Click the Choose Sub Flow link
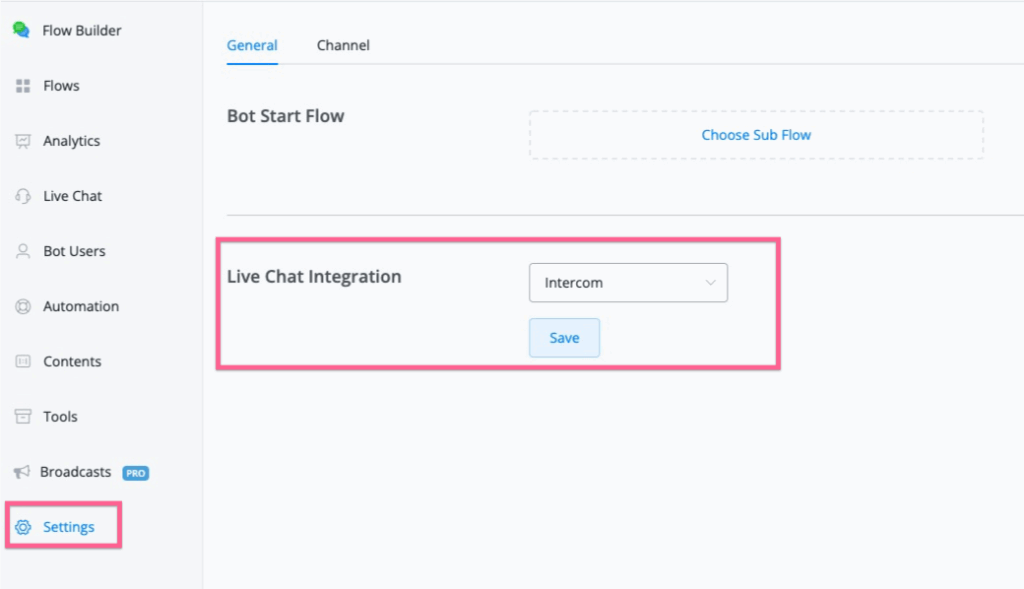 (x=756, y=135)
